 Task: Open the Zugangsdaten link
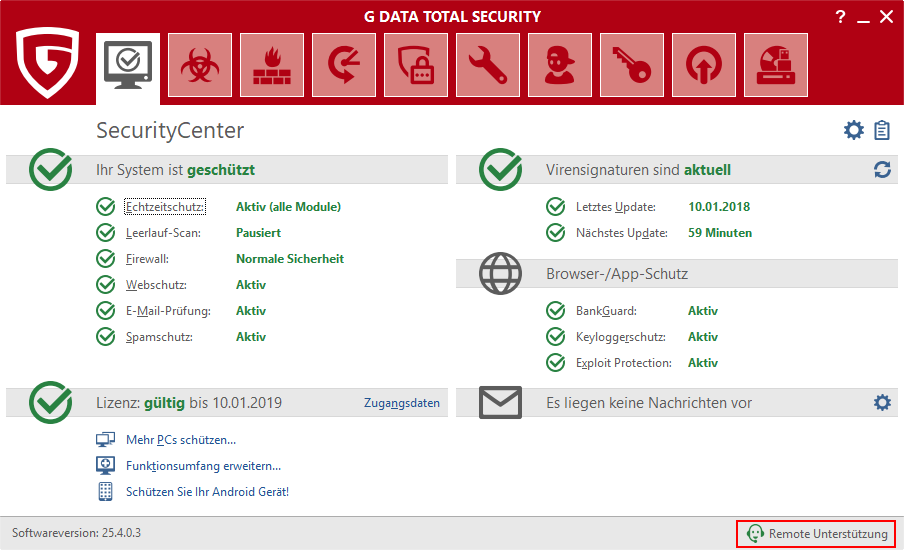402,403
